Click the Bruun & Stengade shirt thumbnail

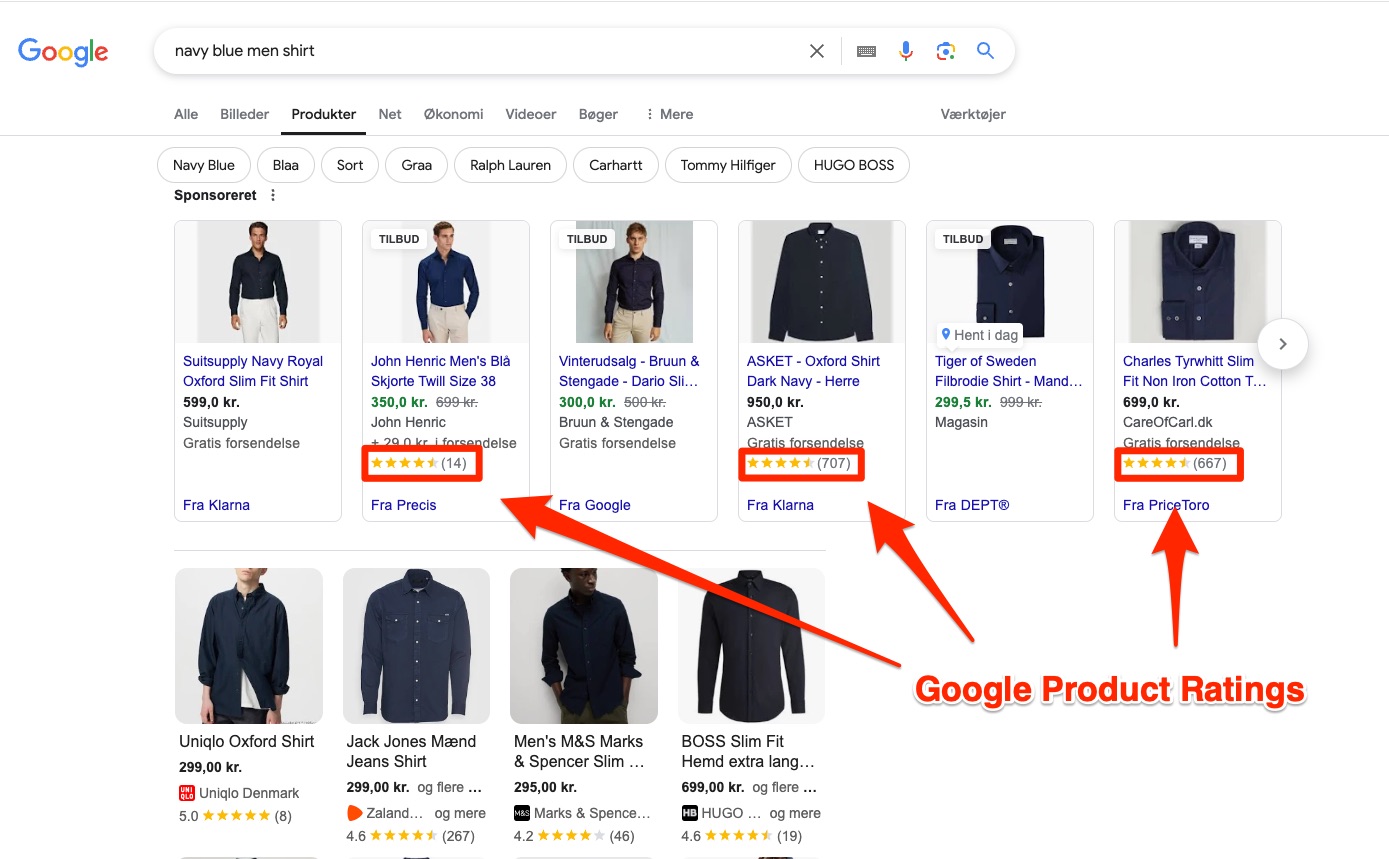(x=634, y=282)
